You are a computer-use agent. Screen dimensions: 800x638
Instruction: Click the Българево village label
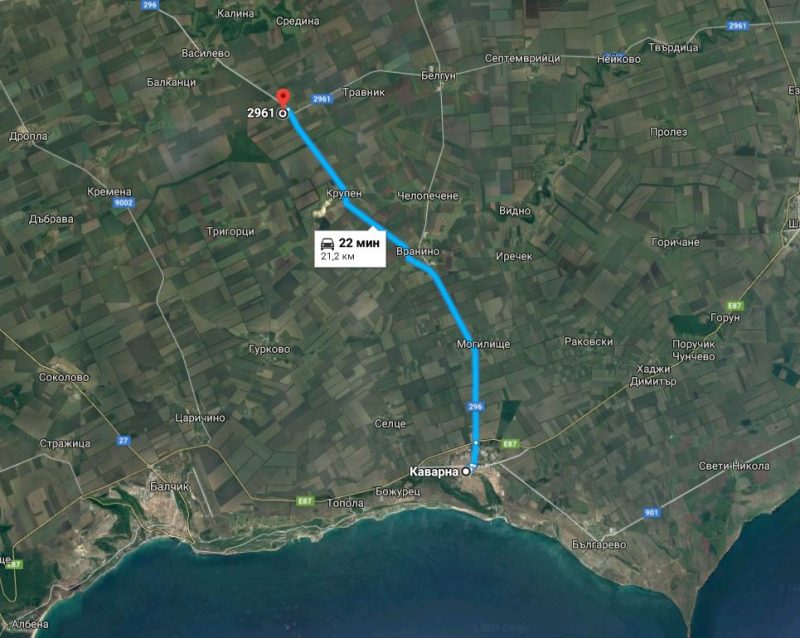tap(599, 545)
